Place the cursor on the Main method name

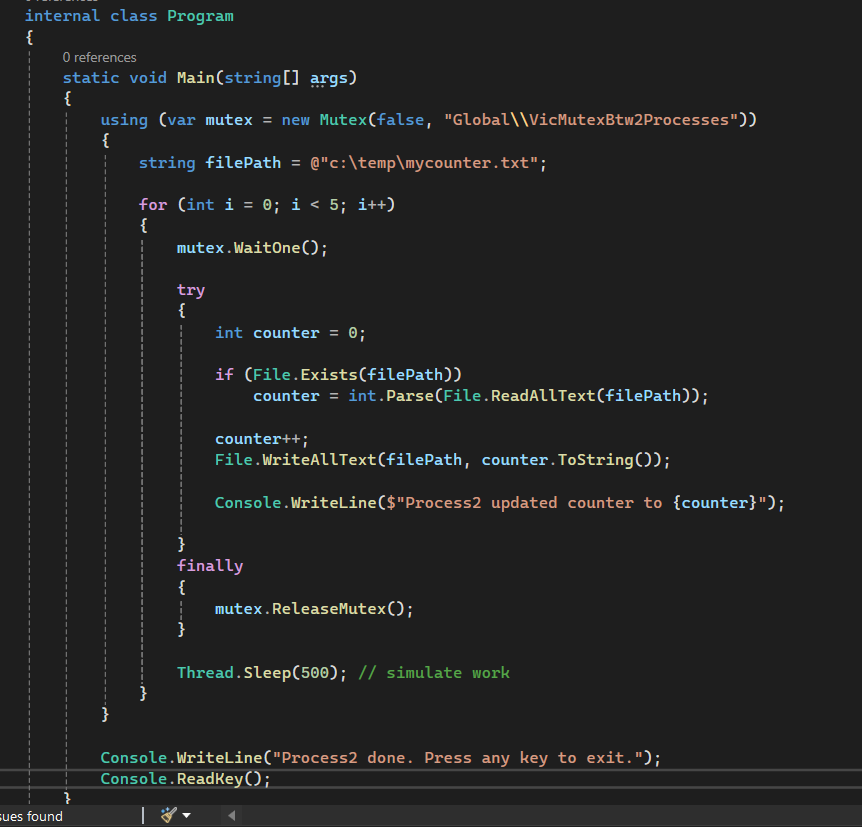[198, 78]
